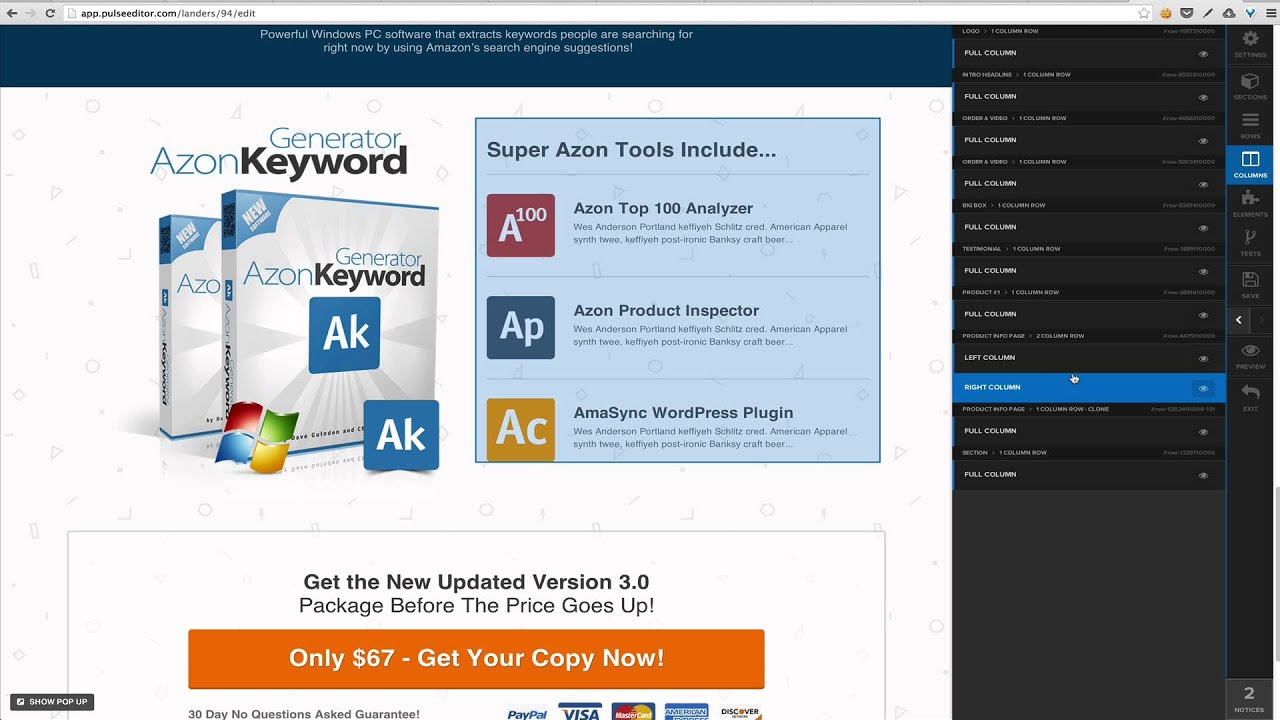This screenshot has height=720, width=1280.
Task: Toggle eye icon for Big Box column
Action: [x=1203, y=228]
